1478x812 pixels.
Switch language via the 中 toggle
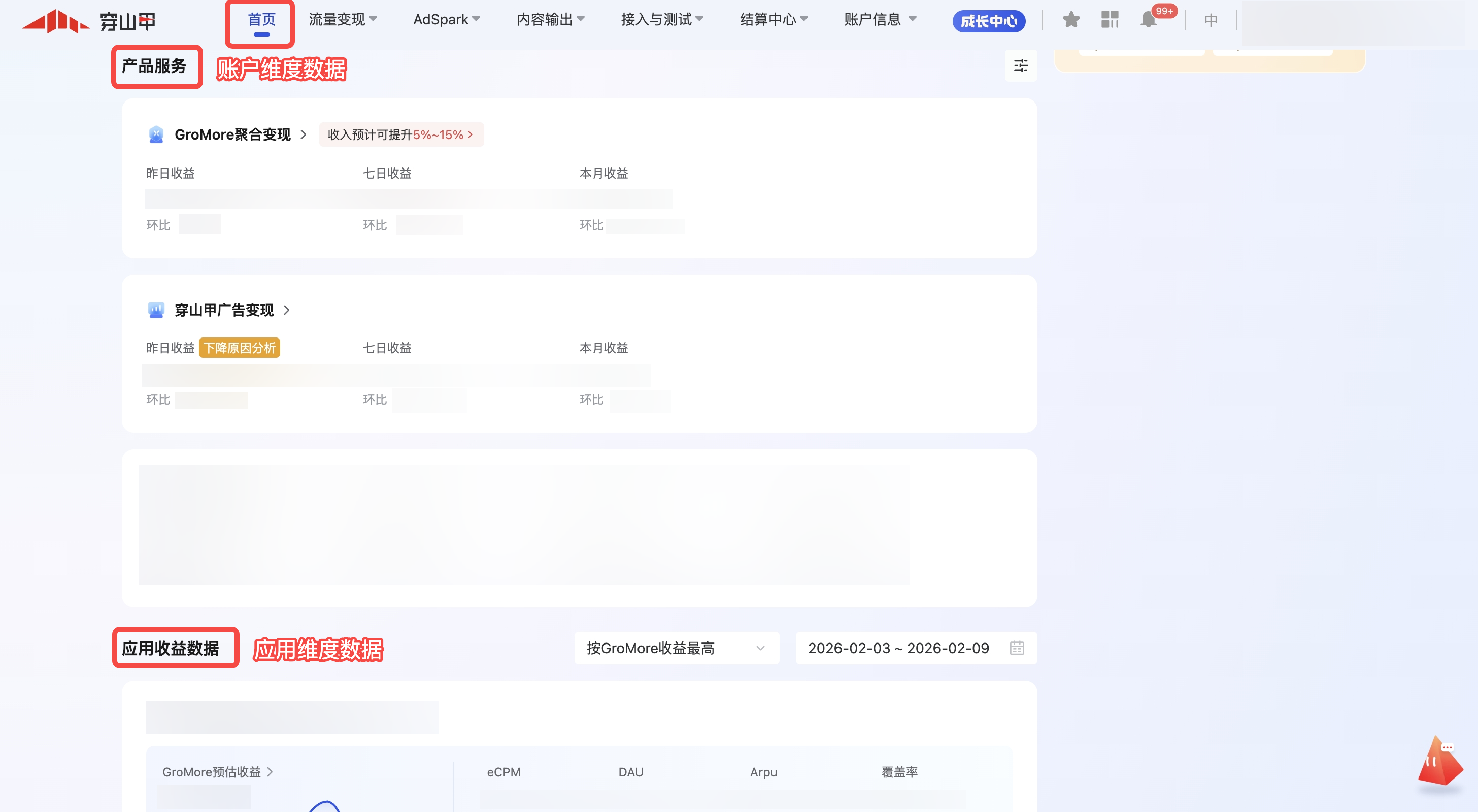pos(1211,21)
